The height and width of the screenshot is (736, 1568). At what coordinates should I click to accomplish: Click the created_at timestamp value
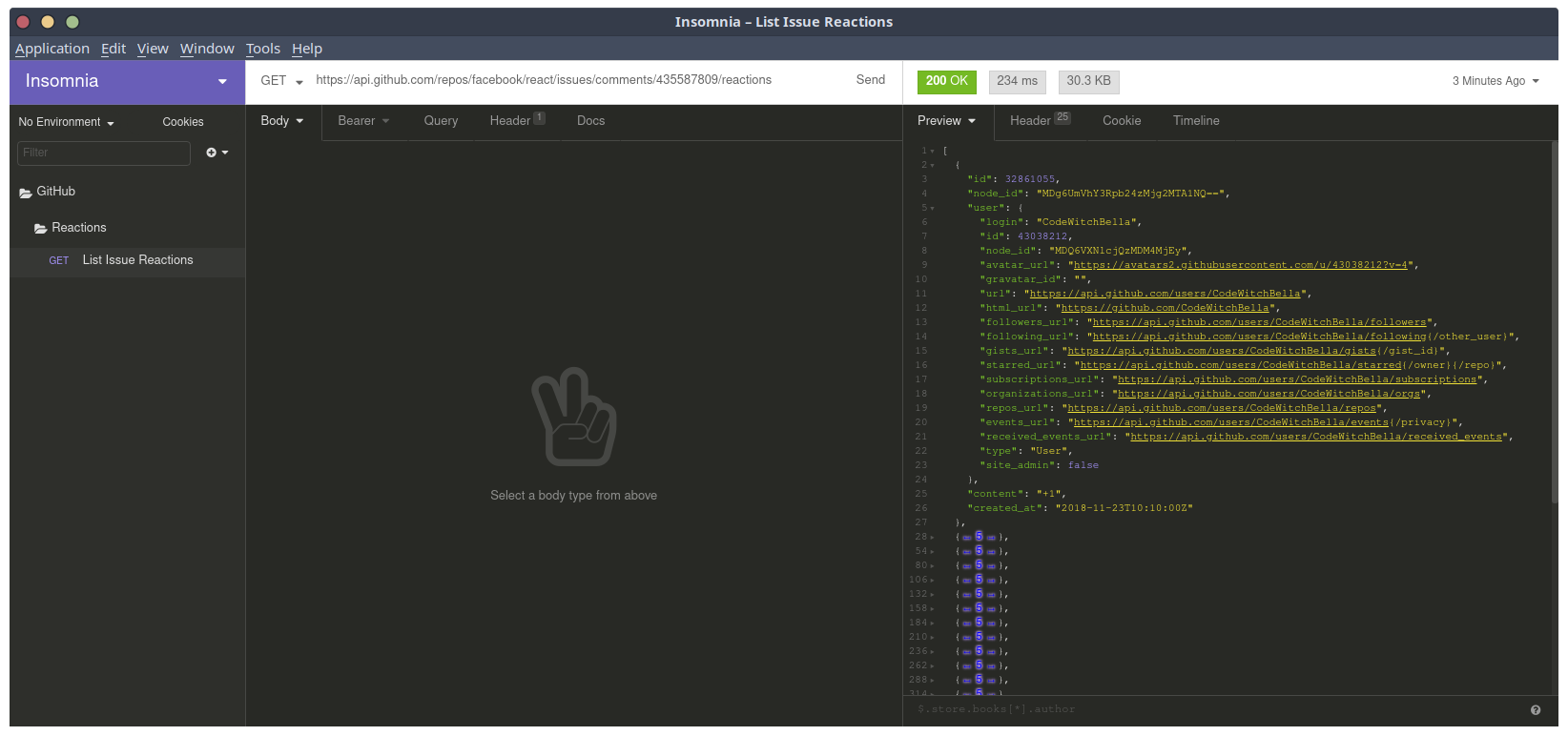tap(1124, 508)
